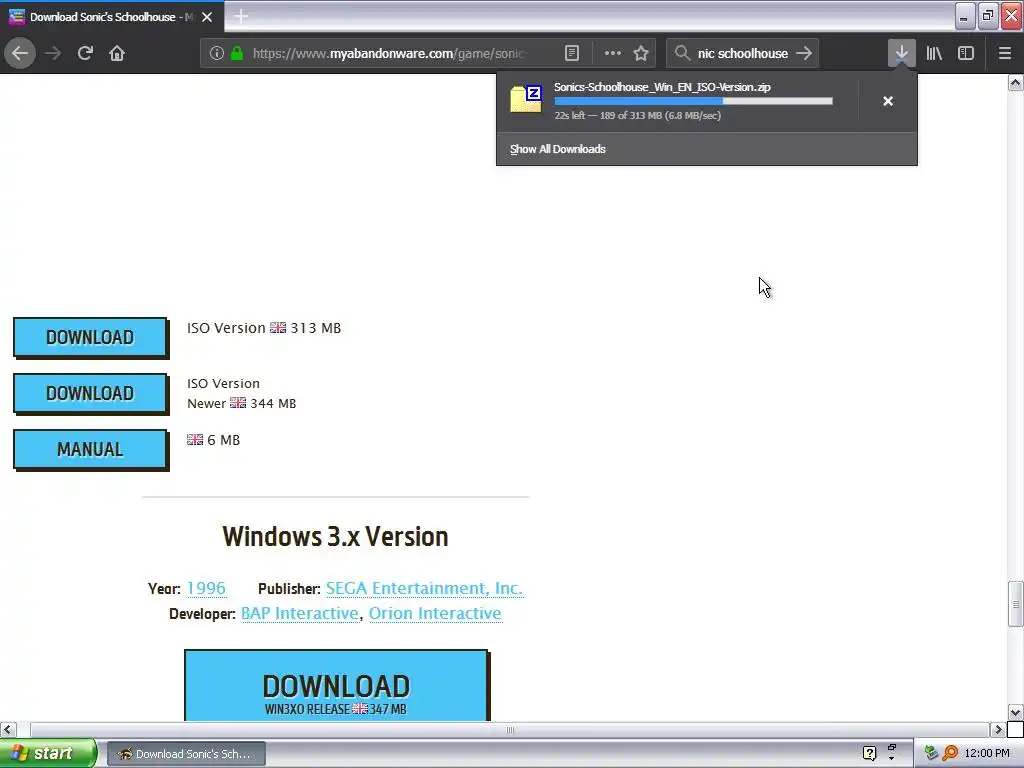Click the search box with 'nic schoolhouse'
Image resolution: width=1024 pixels, height=768 pixels.
pyautogui.click(x=743, y=53)
